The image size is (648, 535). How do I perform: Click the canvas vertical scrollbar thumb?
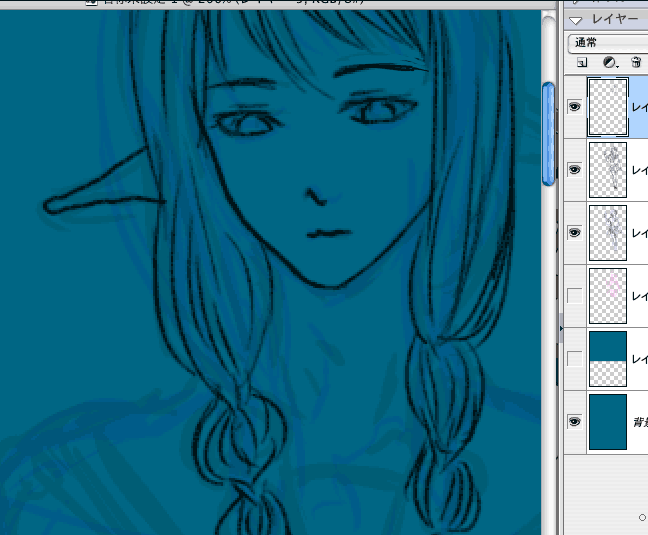pyautogui.click(x=548, y=134)
